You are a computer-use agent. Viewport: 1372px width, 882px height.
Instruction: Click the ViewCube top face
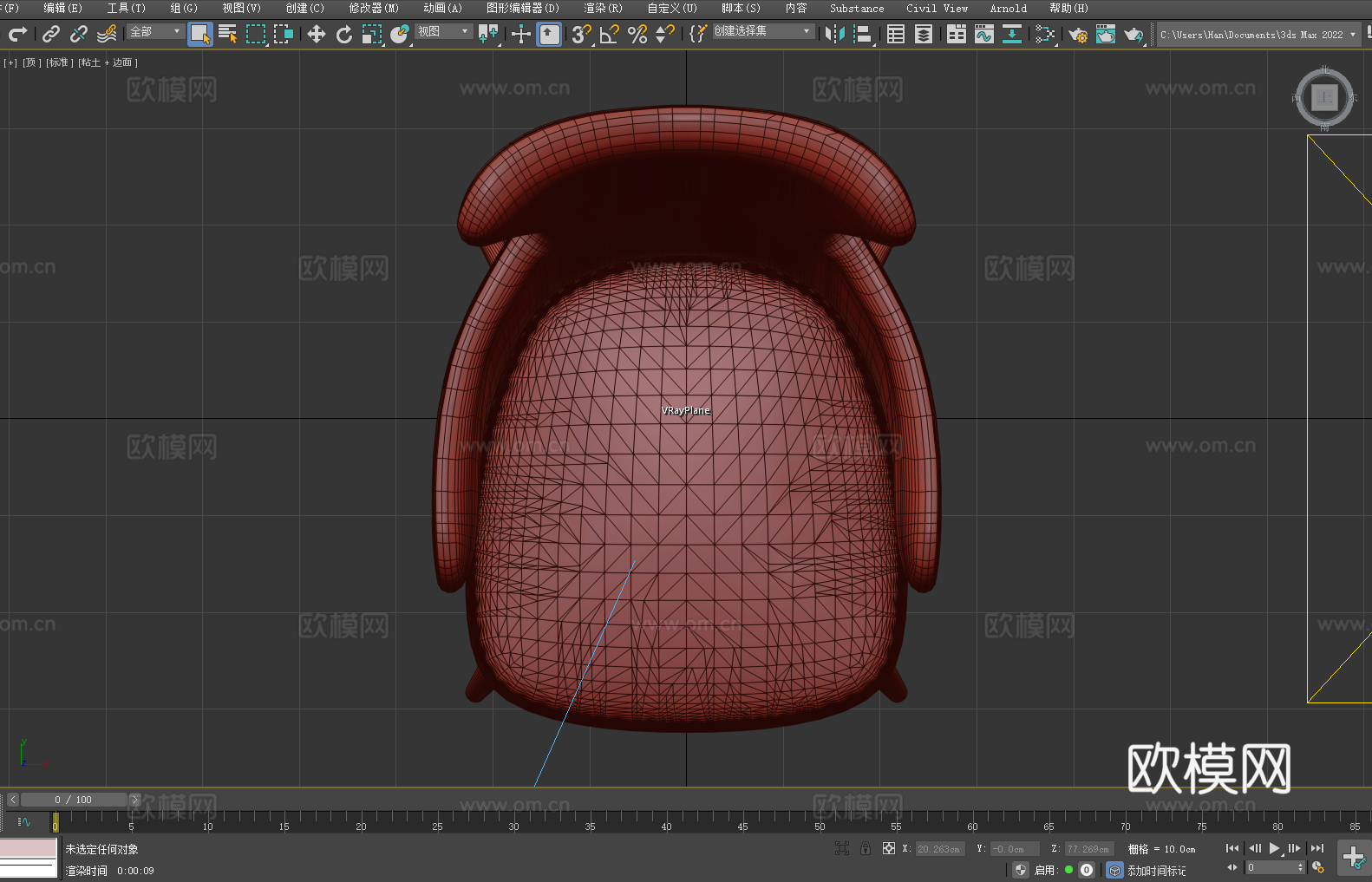[1324, 97]
